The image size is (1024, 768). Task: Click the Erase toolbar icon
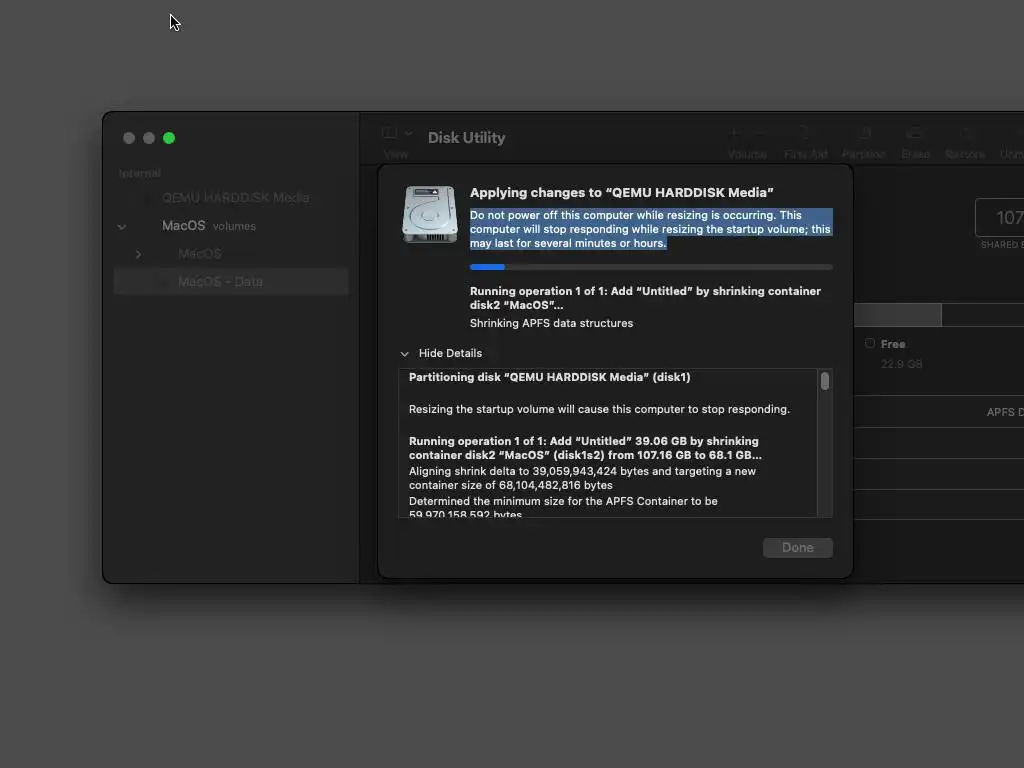tap(915, 133)
